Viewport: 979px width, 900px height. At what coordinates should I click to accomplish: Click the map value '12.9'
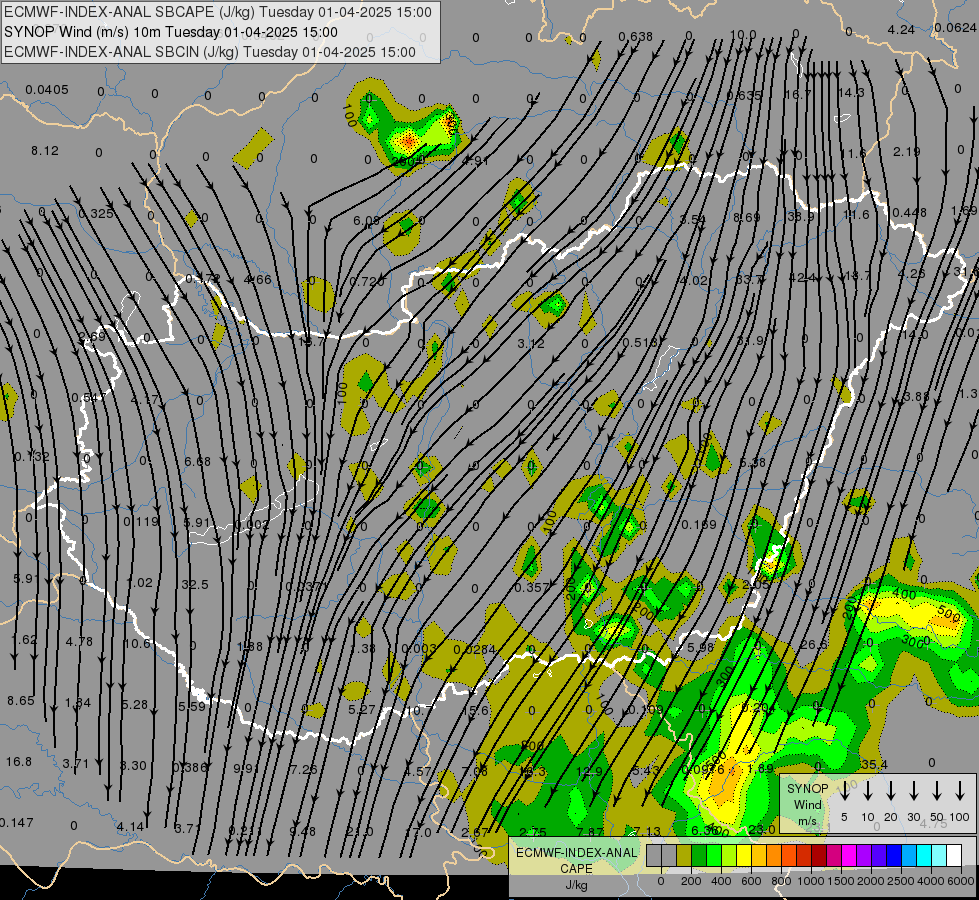click(x=589, y=771)
